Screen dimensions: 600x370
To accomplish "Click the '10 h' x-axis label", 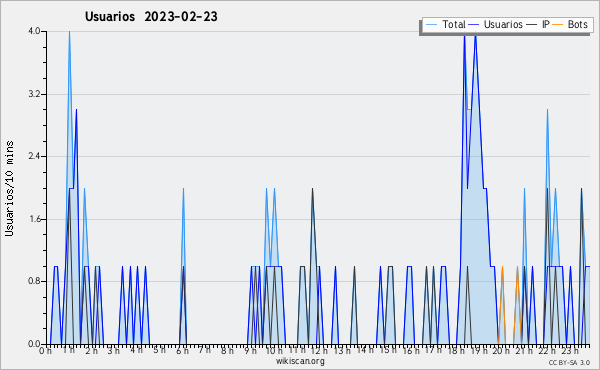I will [x=274, y=350].
